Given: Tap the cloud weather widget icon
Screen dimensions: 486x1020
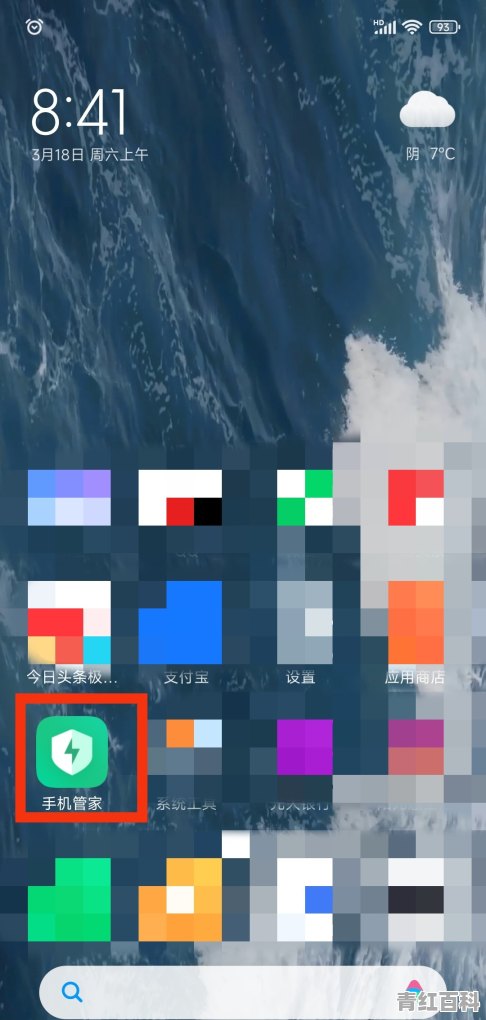Looking at the screenshot, I should coord(427,109).
